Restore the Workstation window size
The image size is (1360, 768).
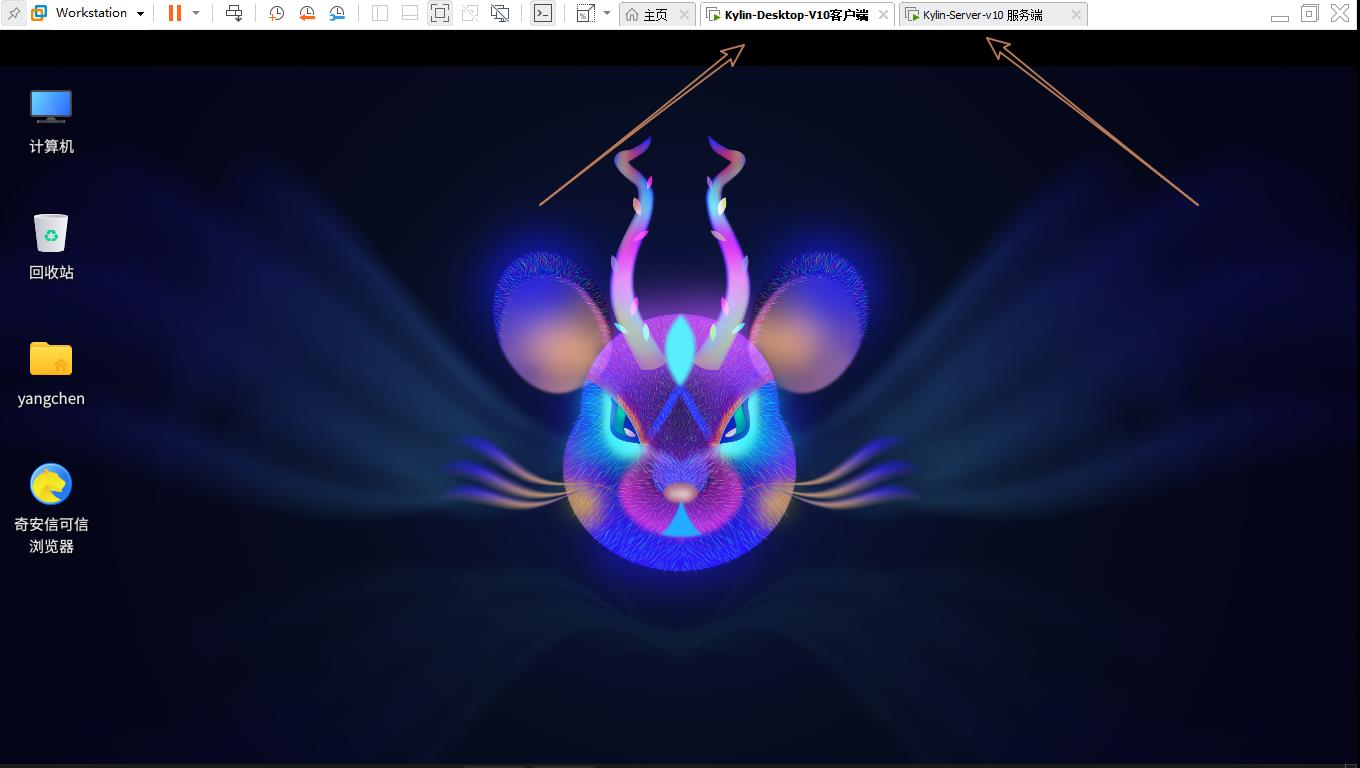1310,14
